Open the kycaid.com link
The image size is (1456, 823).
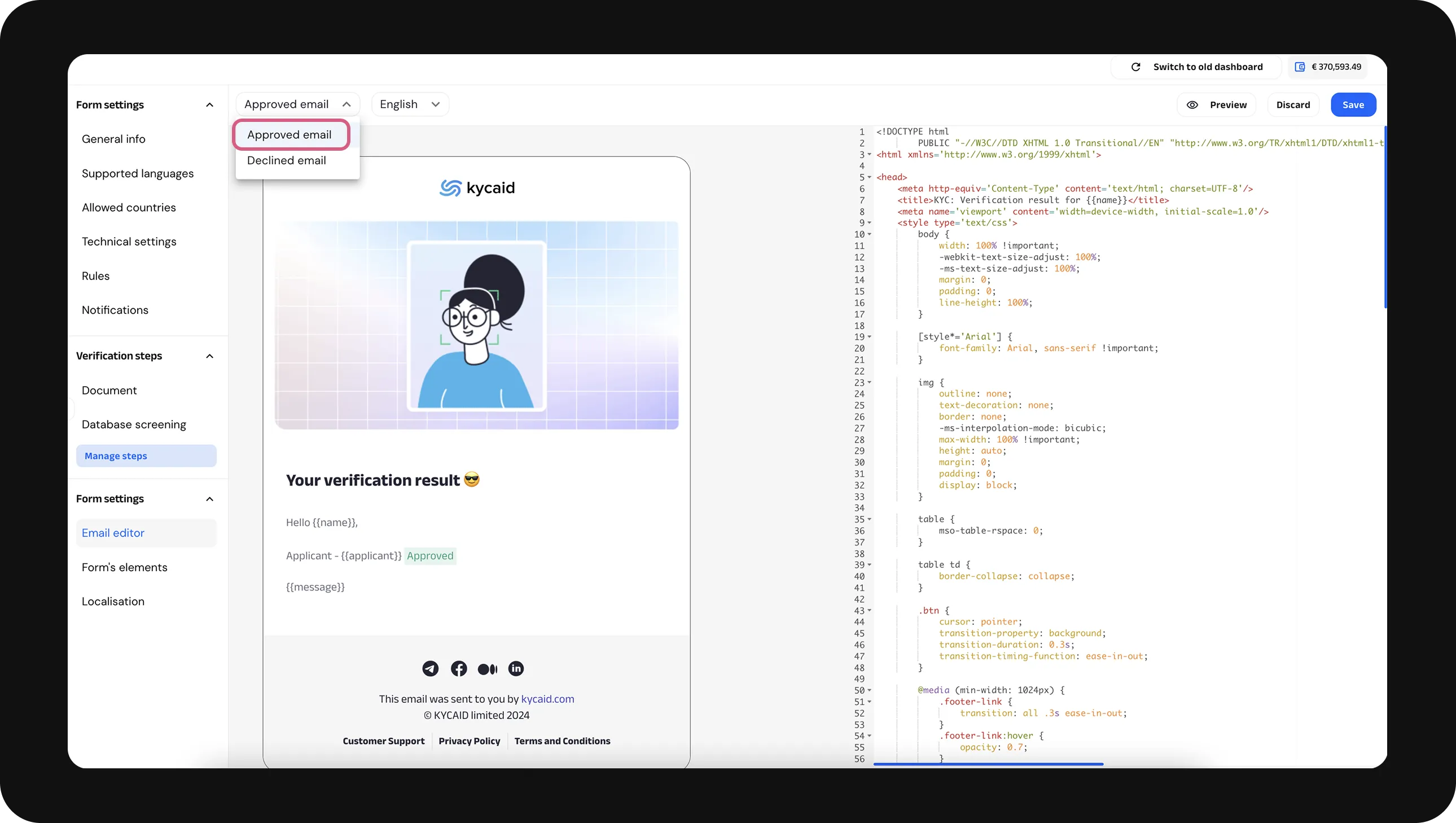(547, 699)
